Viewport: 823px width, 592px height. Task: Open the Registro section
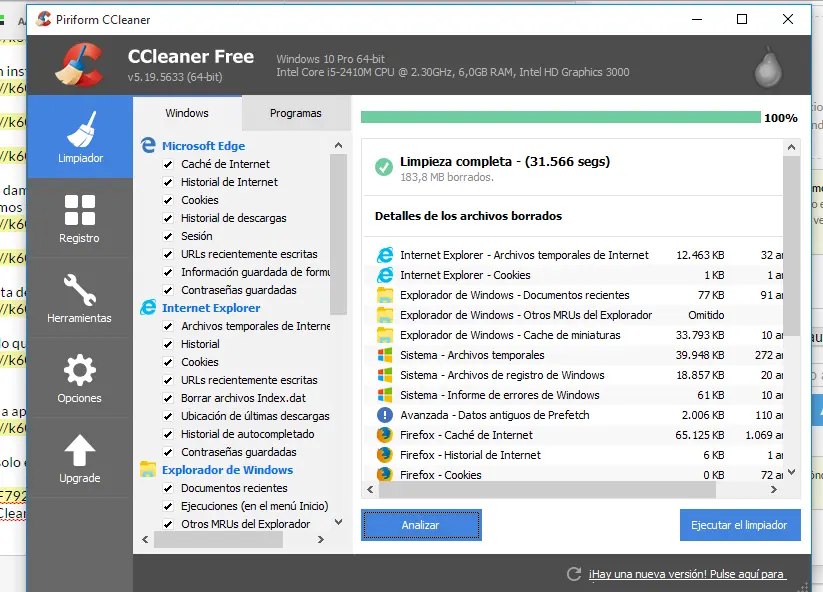coord(80,218)
